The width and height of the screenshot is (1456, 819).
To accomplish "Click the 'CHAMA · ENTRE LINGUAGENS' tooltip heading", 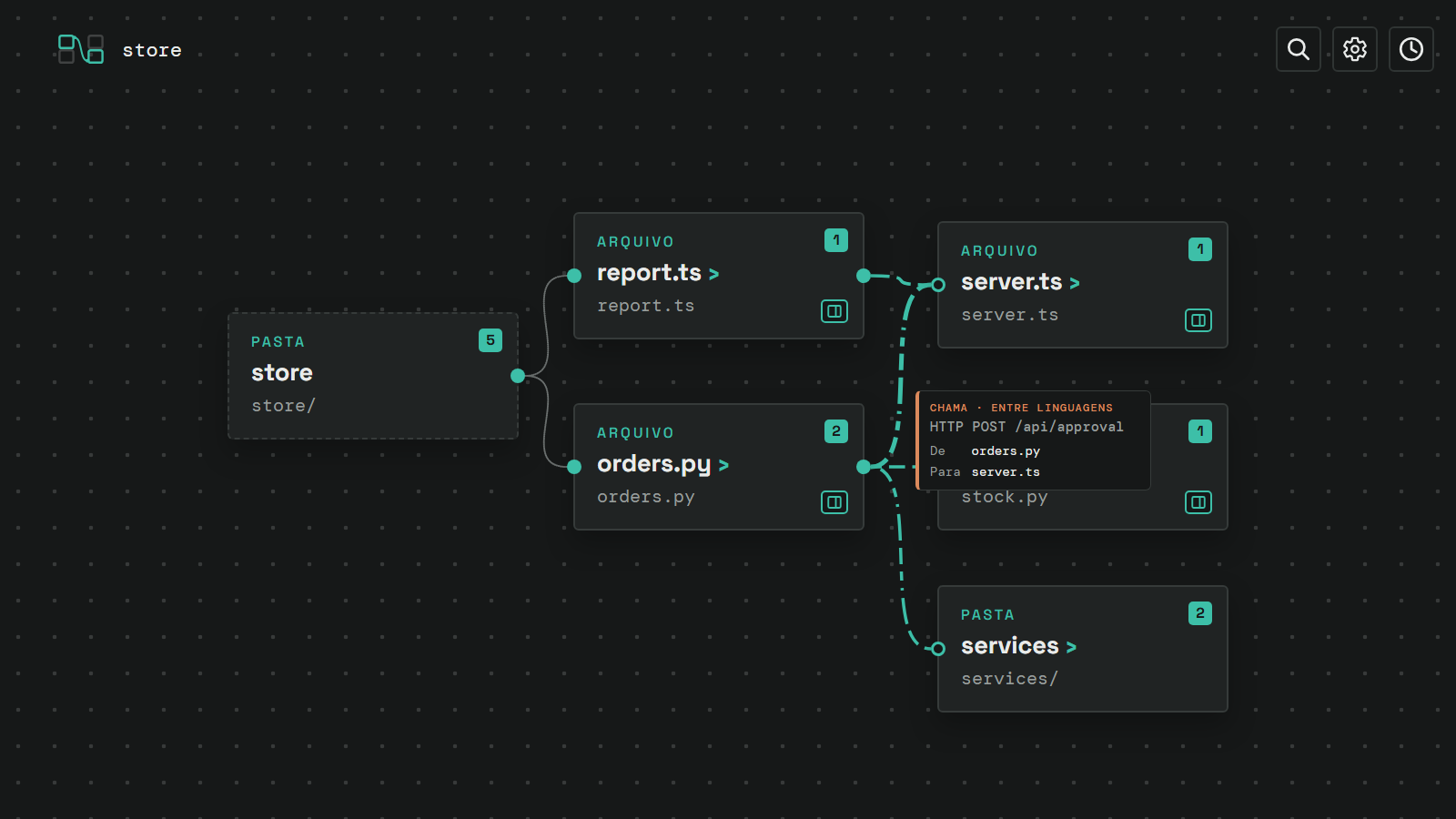I will (x=1021, y=408).
